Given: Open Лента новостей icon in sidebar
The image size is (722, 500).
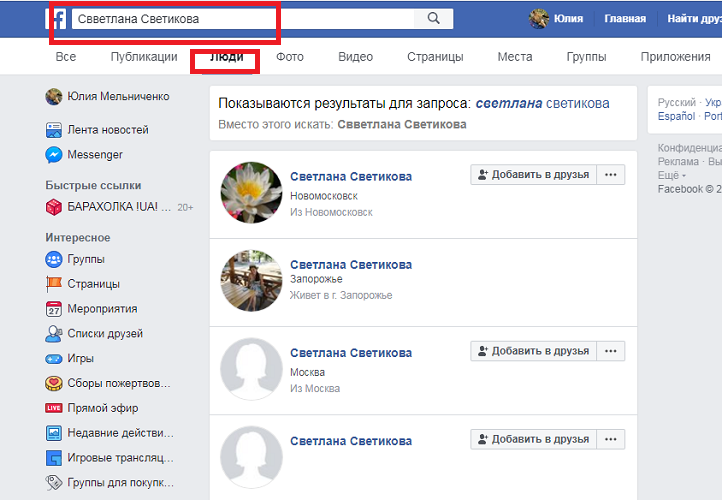Looking at the screenshot, I should click(54, 130).
